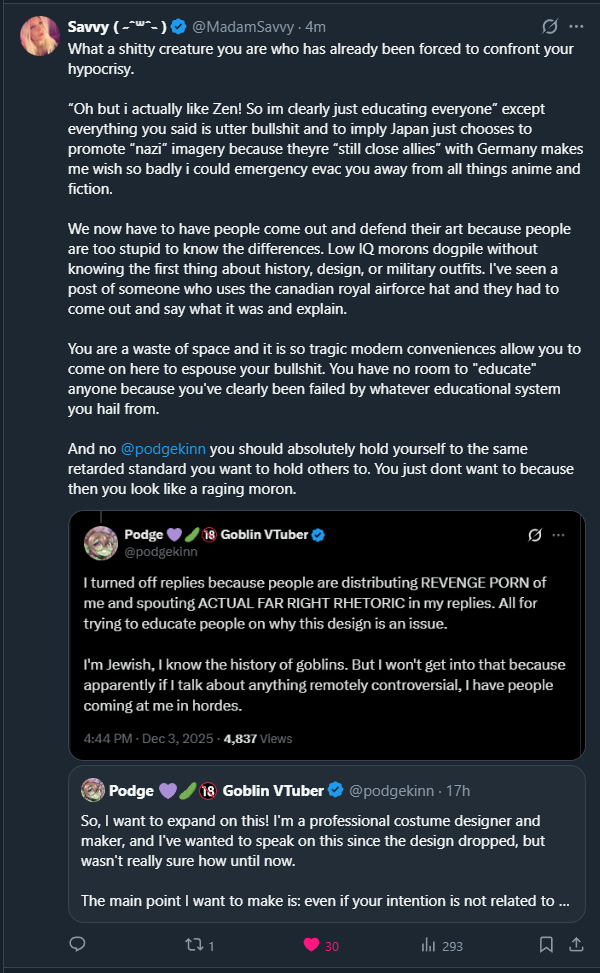Open Savvy's profile avatar

click(x=39, y=36)
